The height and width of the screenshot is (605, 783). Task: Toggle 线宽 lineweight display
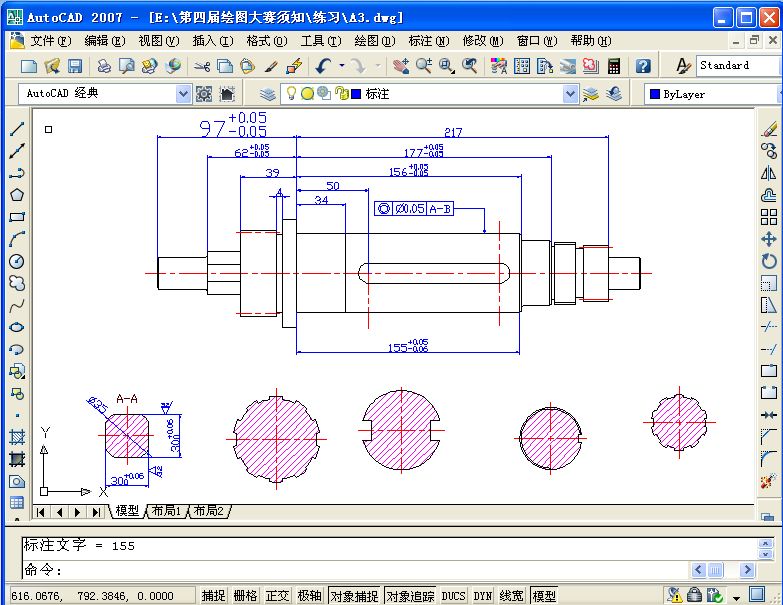[x=511, y=596]
